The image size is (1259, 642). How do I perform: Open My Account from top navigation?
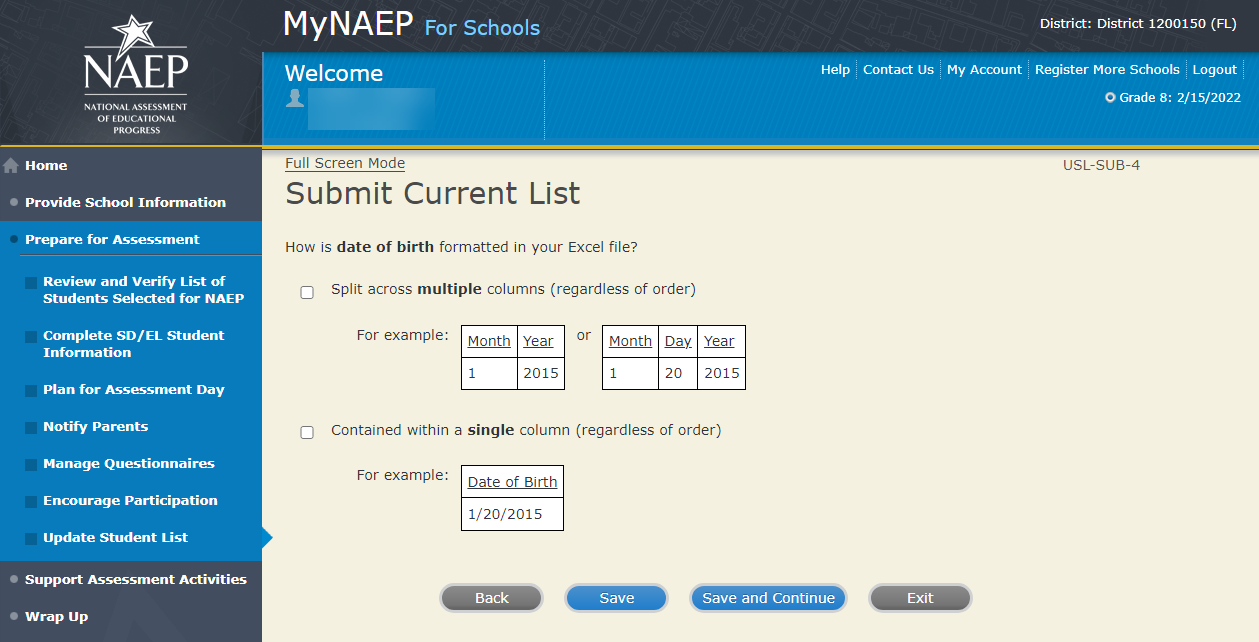click(x=984, y=70)
